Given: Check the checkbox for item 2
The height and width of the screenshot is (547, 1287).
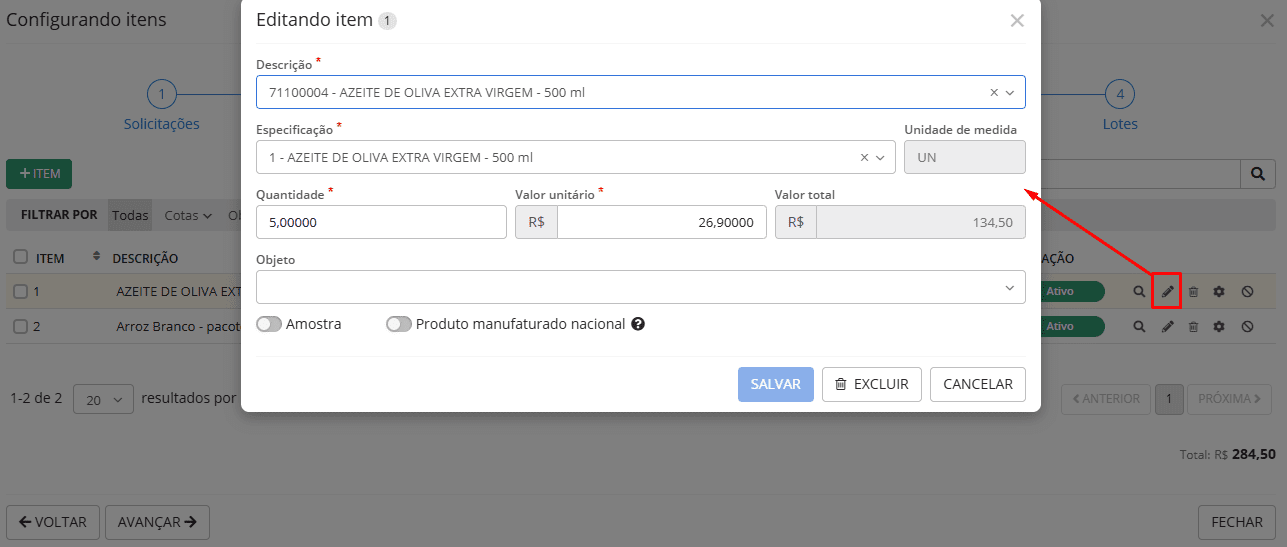Looking at the screenshot, I should tap(20, 327).
